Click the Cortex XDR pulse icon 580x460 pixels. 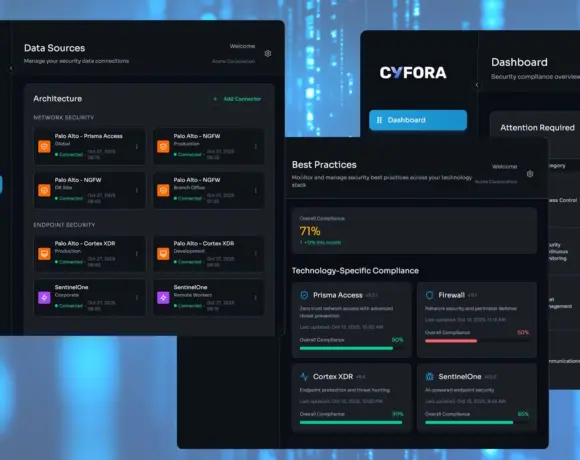pyautogui.click(x=304, y=377)
